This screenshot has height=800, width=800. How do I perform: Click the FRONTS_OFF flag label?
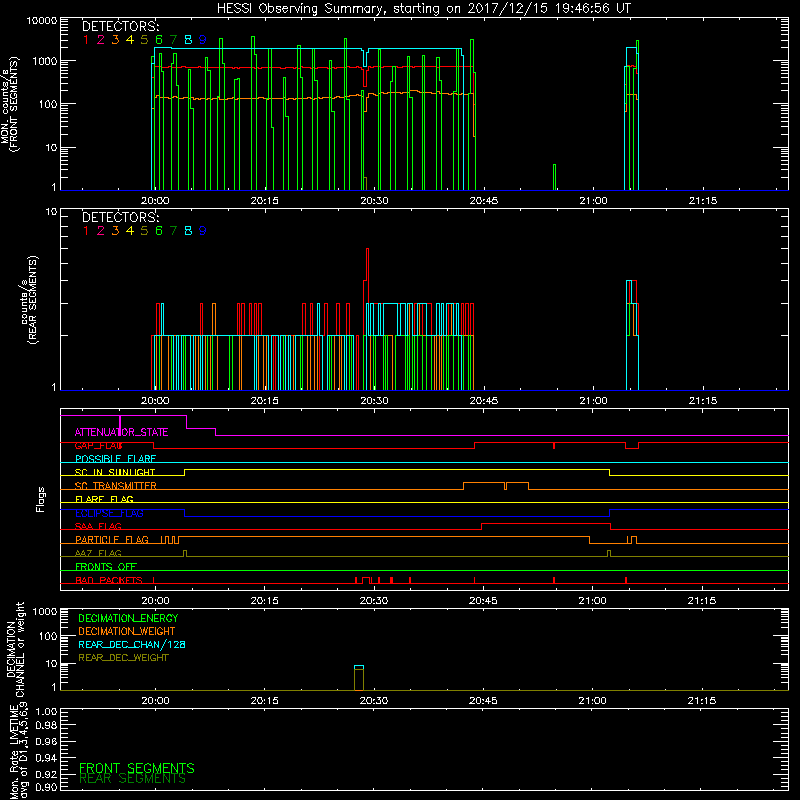[x=106, y=566]
